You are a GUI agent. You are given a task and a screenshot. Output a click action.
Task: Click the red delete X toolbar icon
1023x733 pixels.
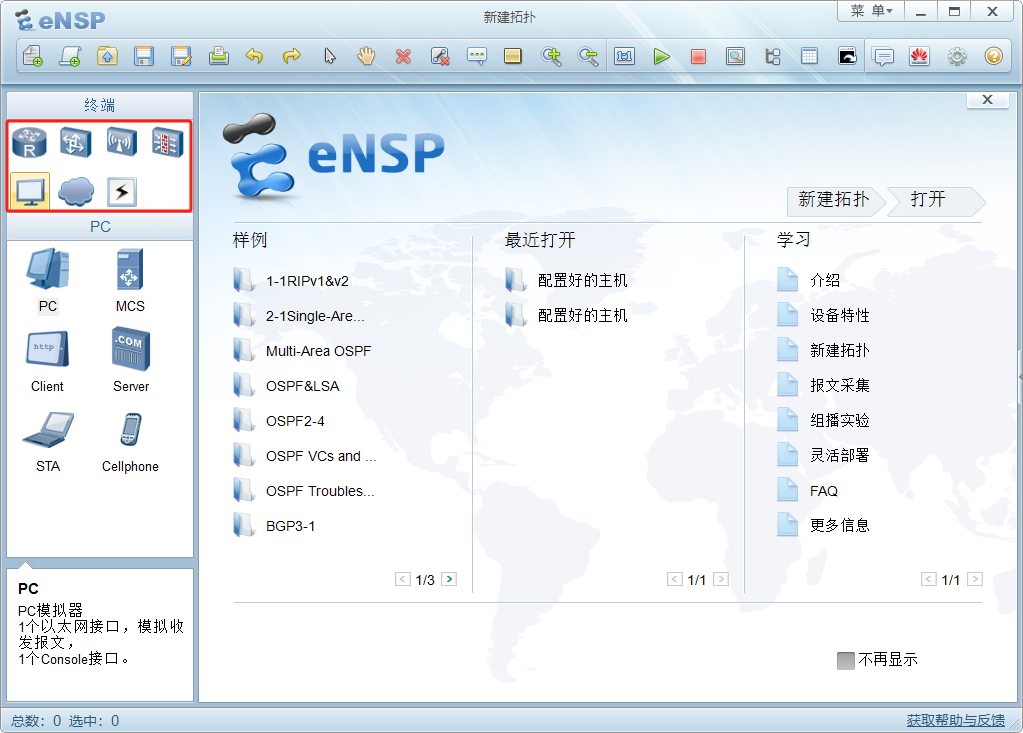coord(403,57)
